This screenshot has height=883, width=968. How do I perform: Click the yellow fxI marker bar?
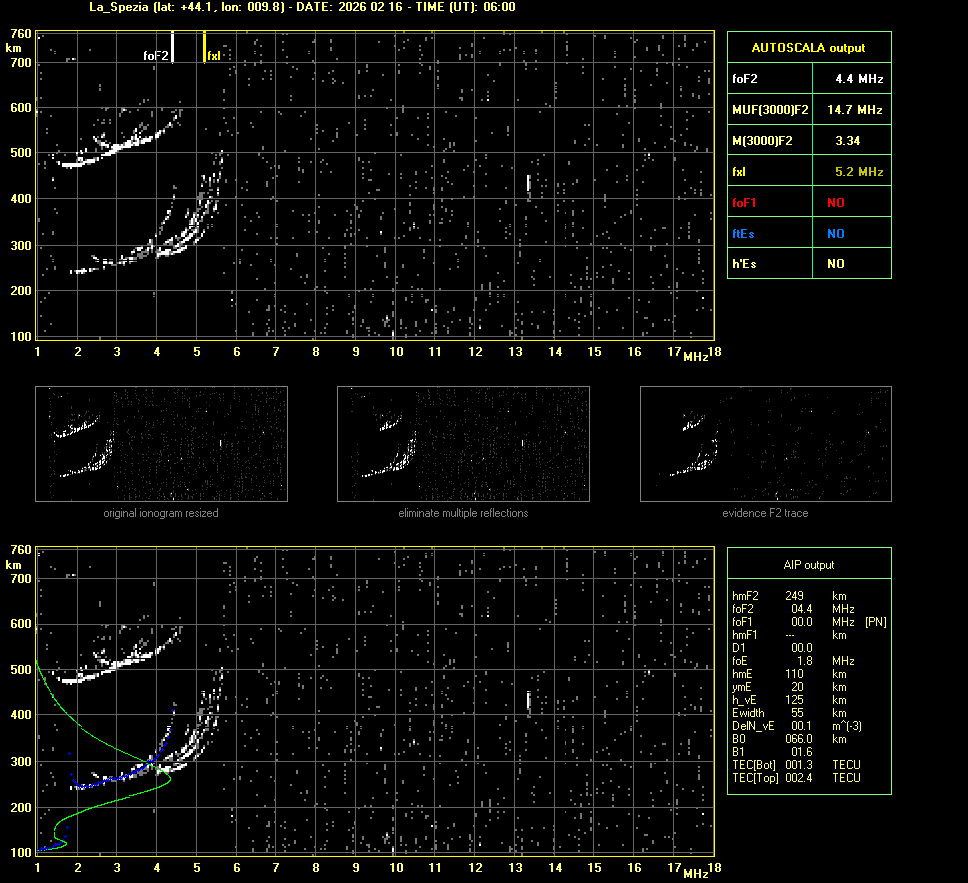[205, 47]
